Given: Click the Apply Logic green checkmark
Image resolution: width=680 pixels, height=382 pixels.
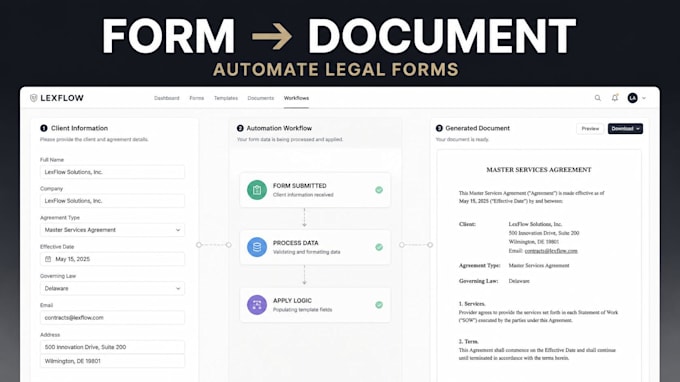Looking at the screenshot, I should (x=379, y=305).
